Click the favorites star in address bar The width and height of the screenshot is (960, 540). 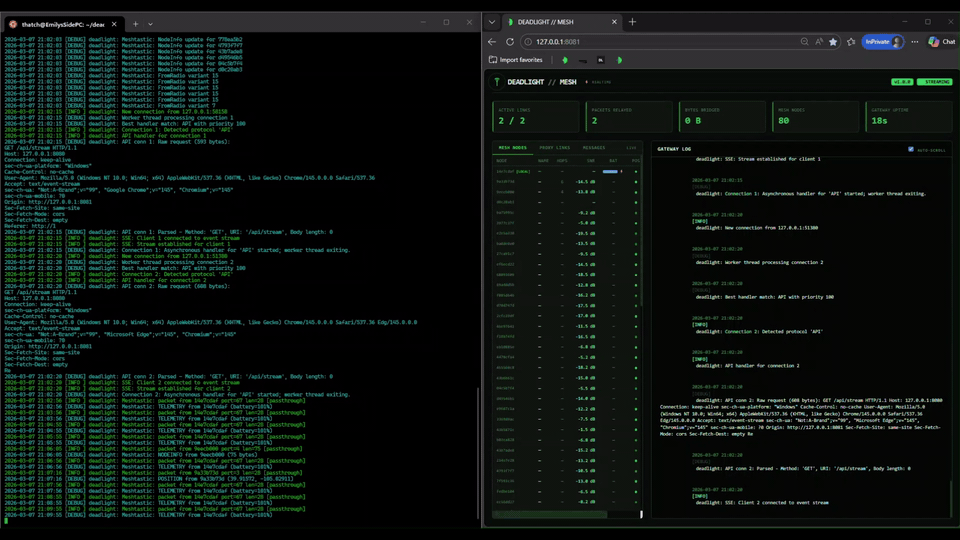(x=833, y=42)
